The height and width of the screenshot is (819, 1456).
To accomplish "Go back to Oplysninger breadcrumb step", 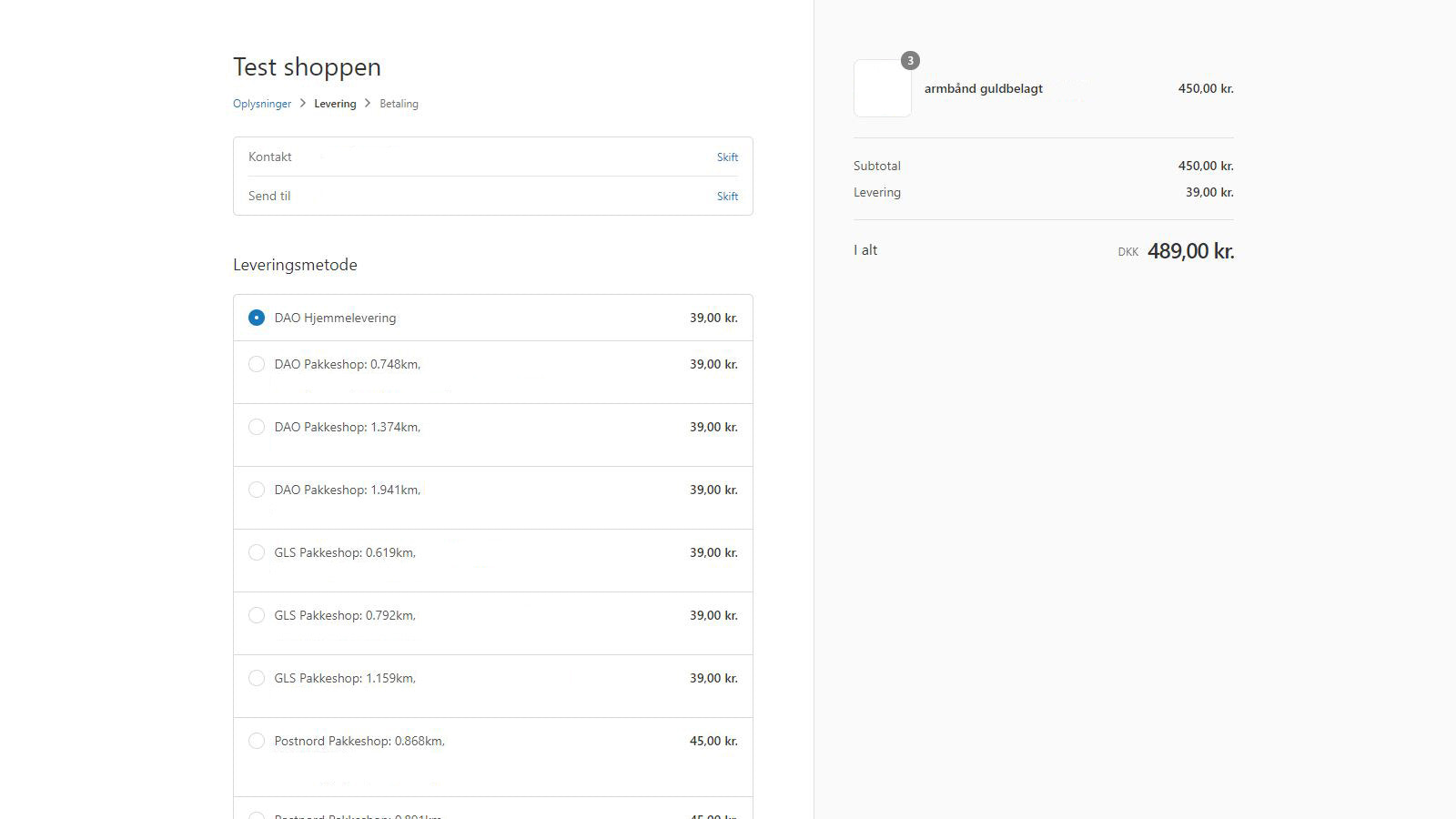I will [x=262, y=104].
